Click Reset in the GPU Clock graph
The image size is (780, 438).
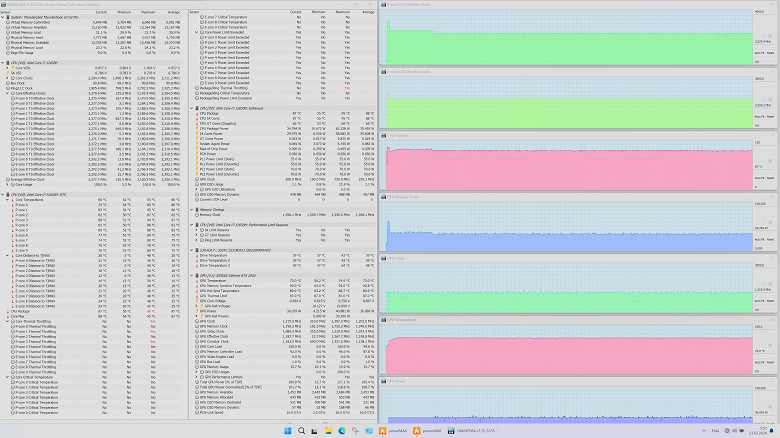coord(770,301)
